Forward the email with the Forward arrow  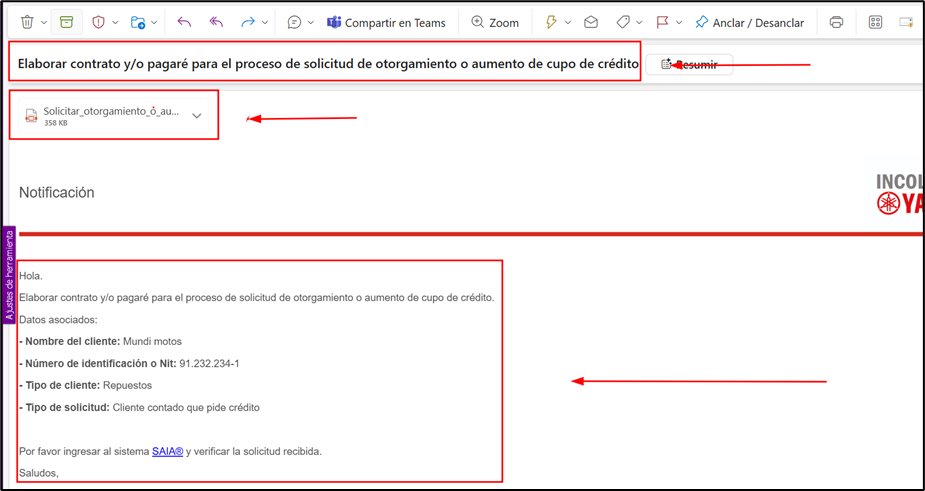click(247, 22)
